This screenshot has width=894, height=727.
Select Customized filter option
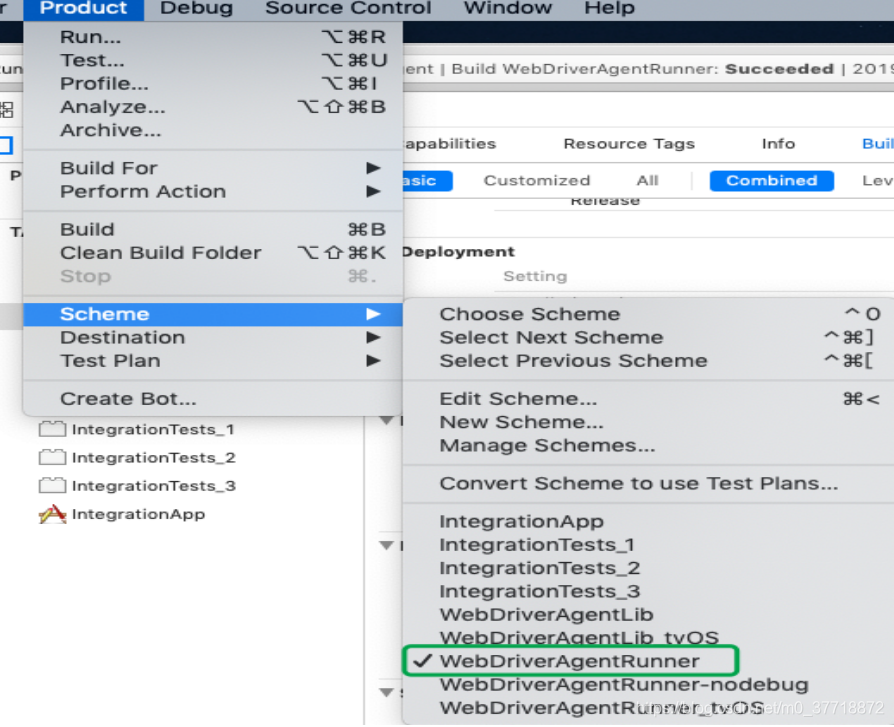point(537,181)
